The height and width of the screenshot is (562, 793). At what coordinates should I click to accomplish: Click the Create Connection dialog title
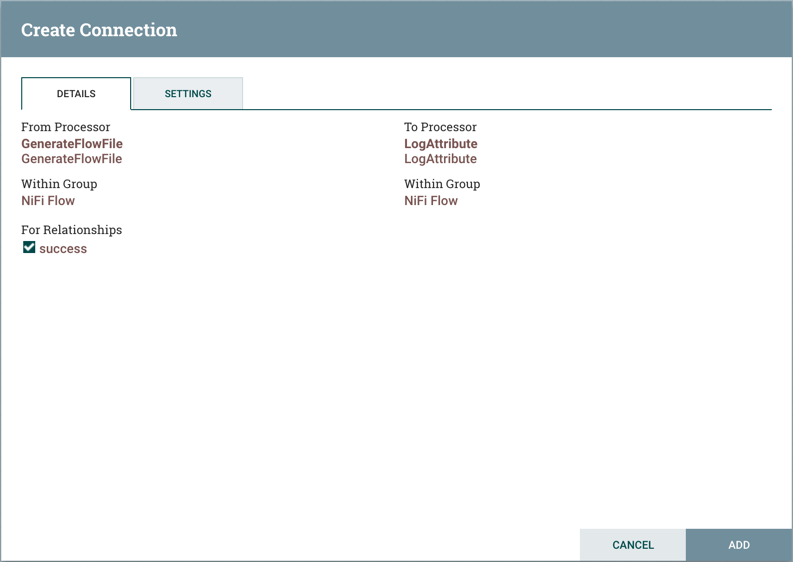(99, 30)
